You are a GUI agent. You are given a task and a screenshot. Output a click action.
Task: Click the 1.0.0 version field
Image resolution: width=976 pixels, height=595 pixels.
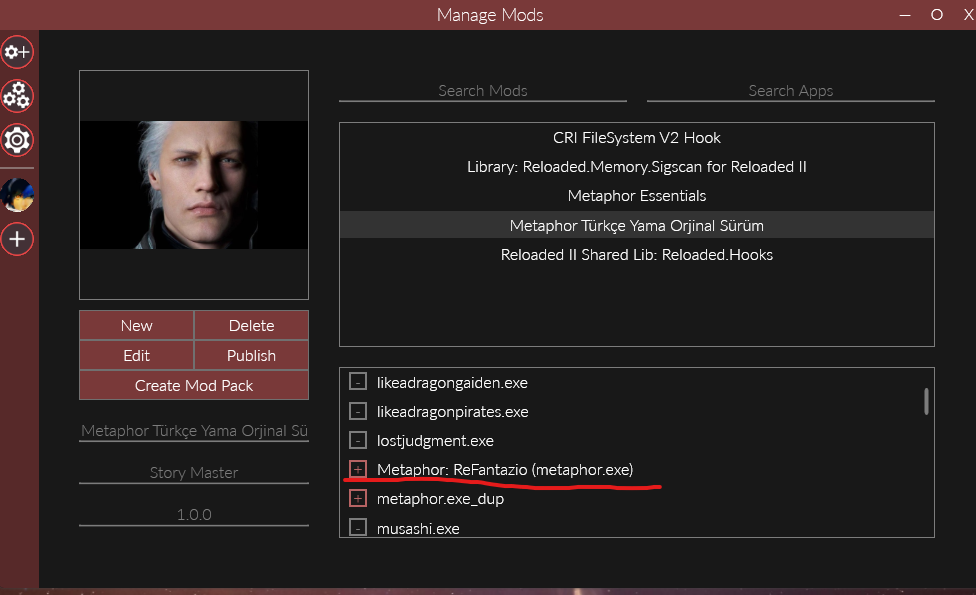click(194, 515)
